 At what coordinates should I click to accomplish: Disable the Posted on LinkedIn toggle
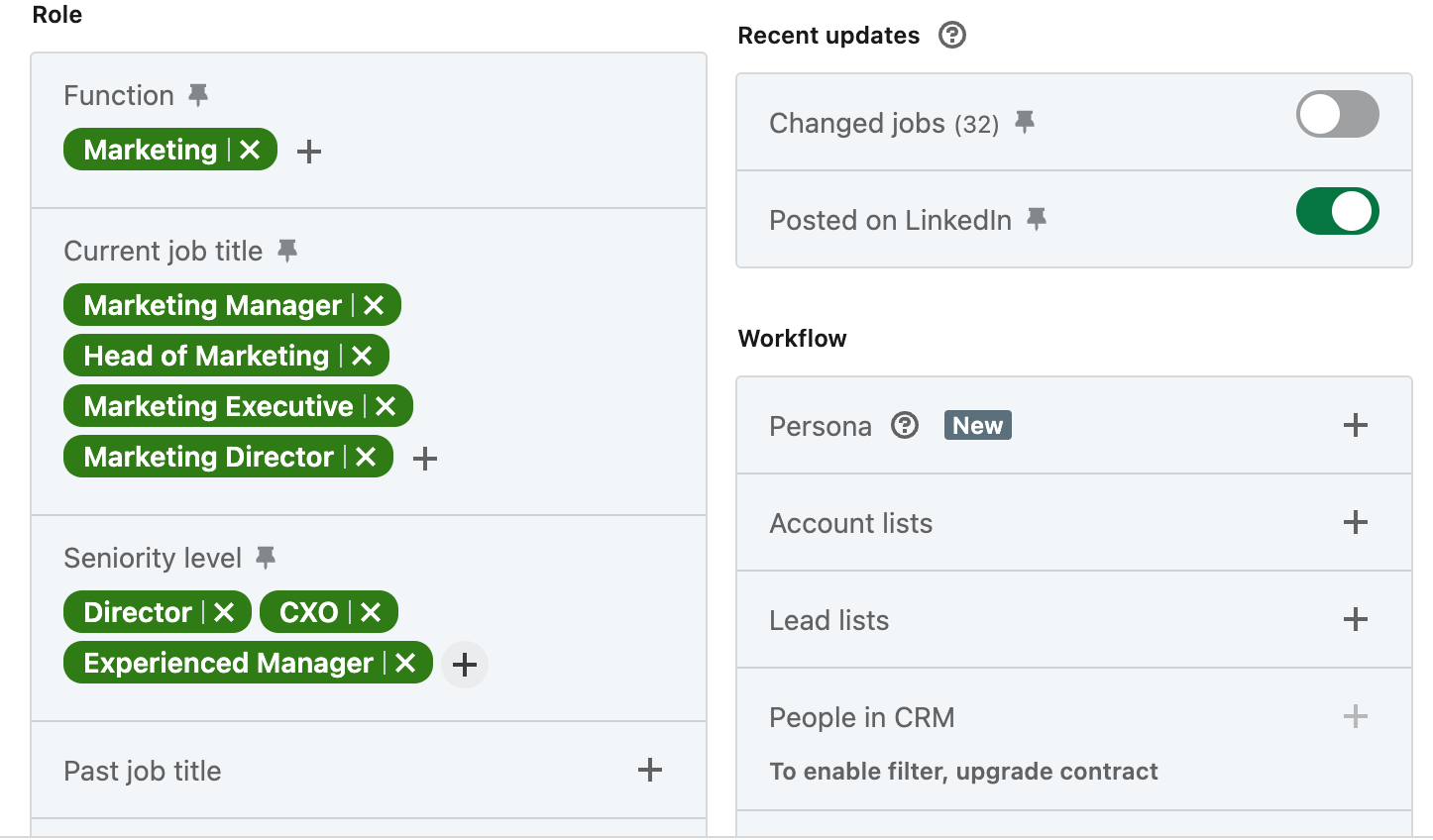click(x=1338, y=211)
